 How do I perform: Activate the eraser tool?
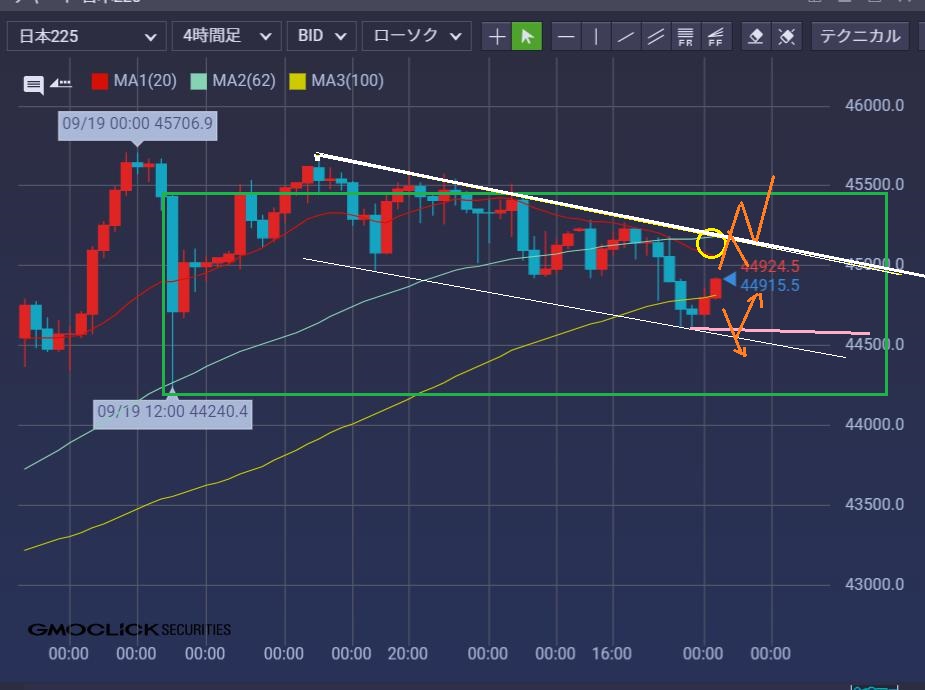coord(756,37)
